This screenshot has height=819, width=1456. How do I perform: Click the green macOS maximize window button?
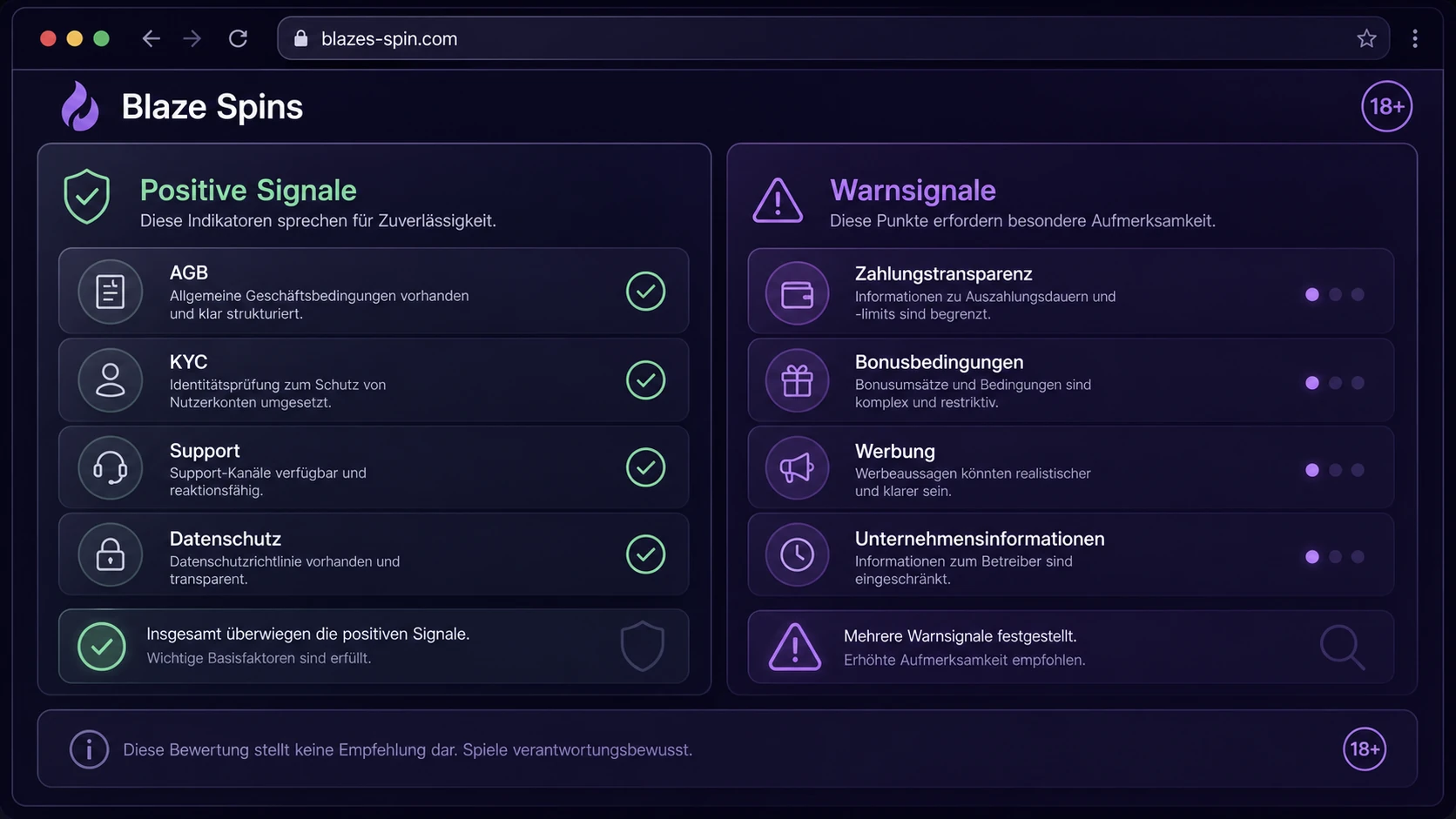(x=101, y=38)
